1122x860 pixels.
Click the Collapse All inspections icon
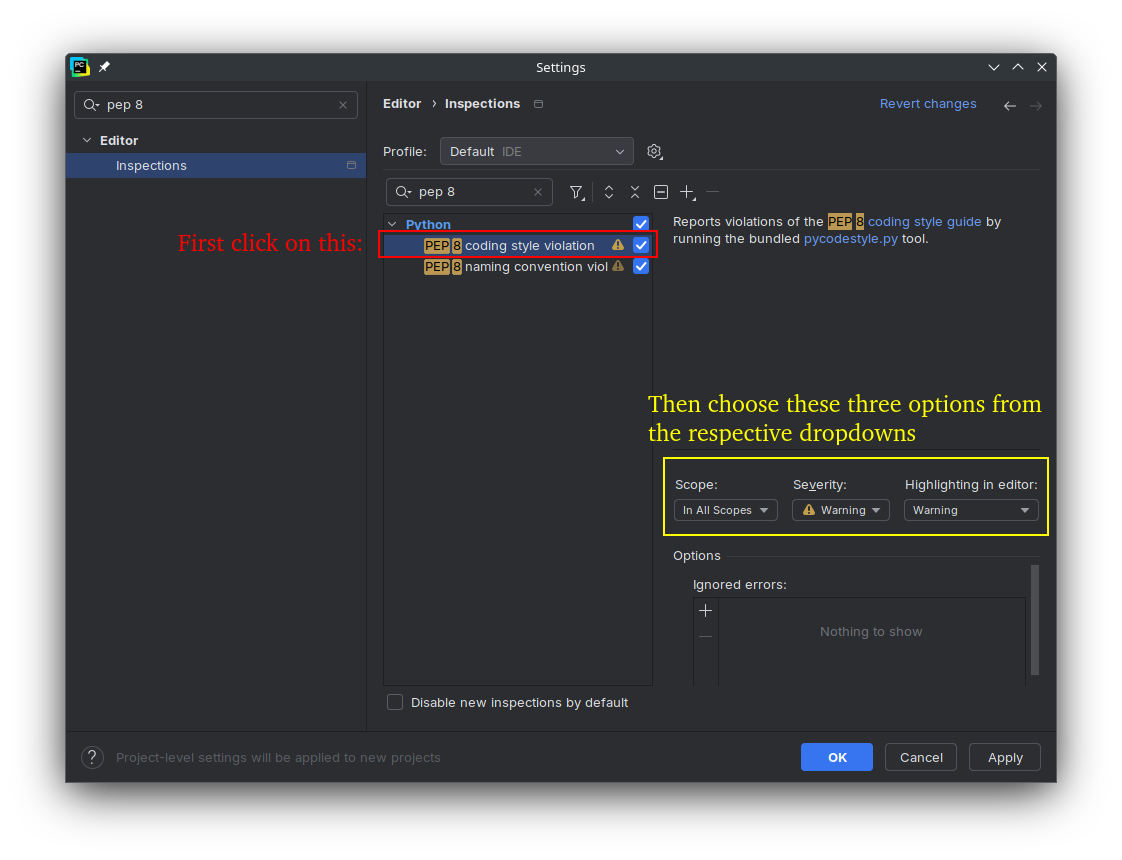point(635,192)
